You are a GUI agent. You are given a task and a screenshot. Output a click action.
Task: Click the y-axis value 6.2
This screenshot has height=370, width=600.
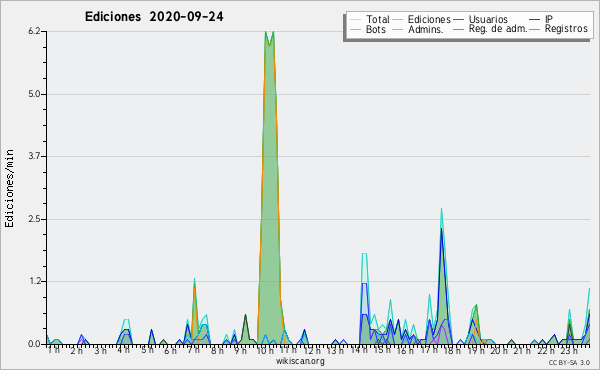pos(34,31)
